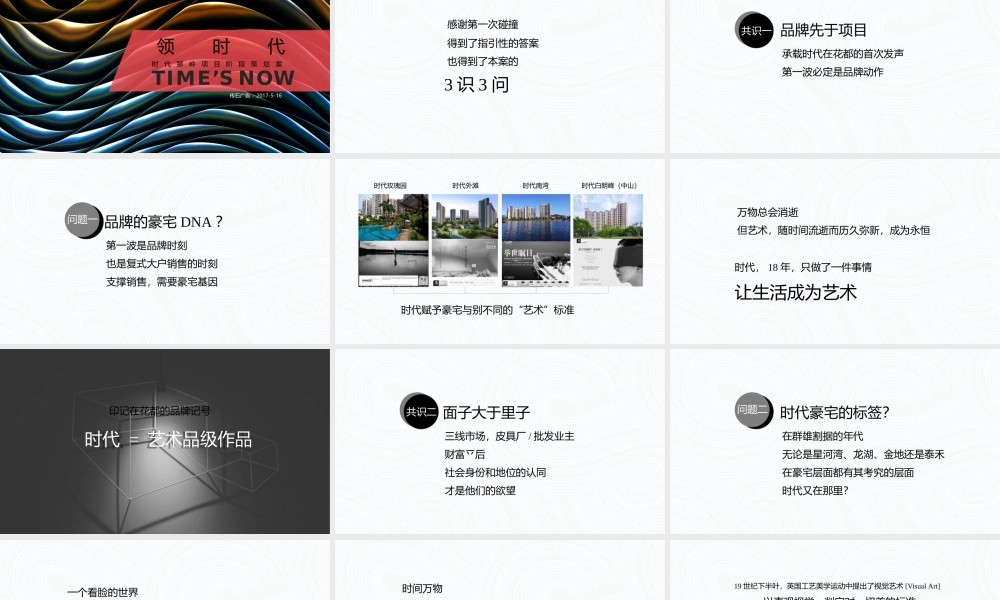Click the 时代白朗峰（中山）building photo
The image size is (1000, 600).
608,216
